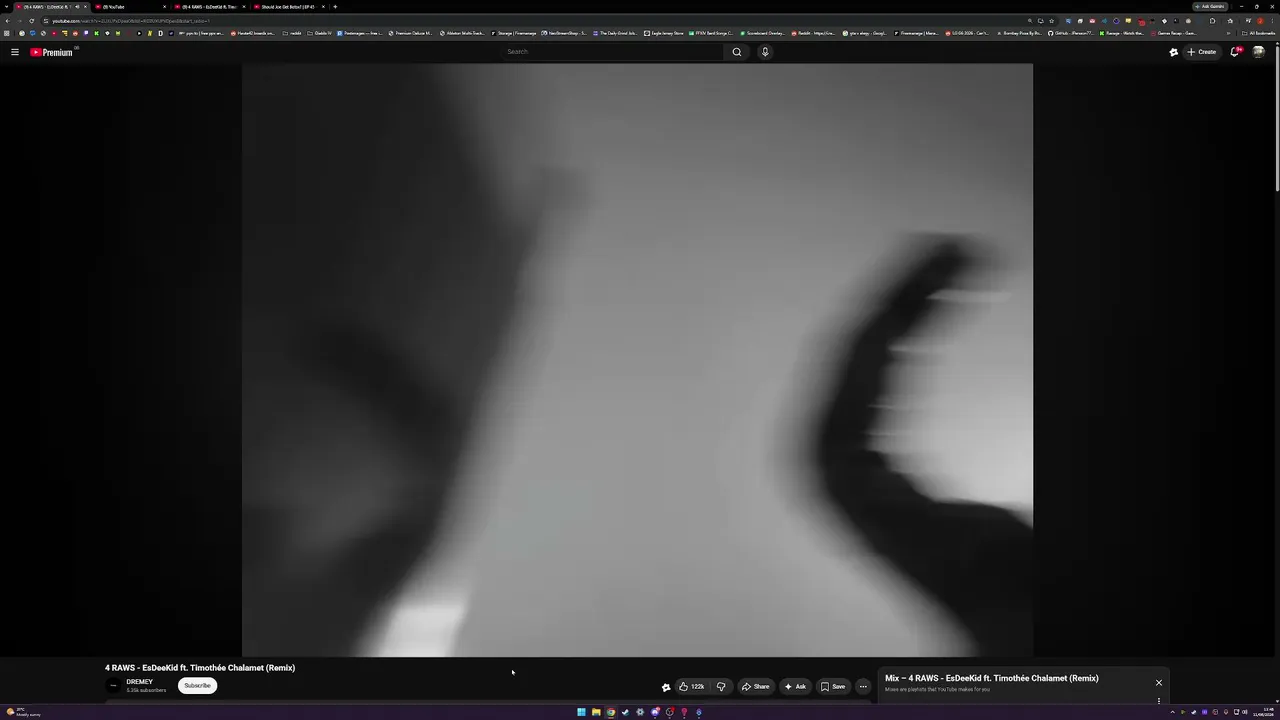Click the Ask Gemini button
This screenshot has height=720, width=1280.
point(1210,7)
